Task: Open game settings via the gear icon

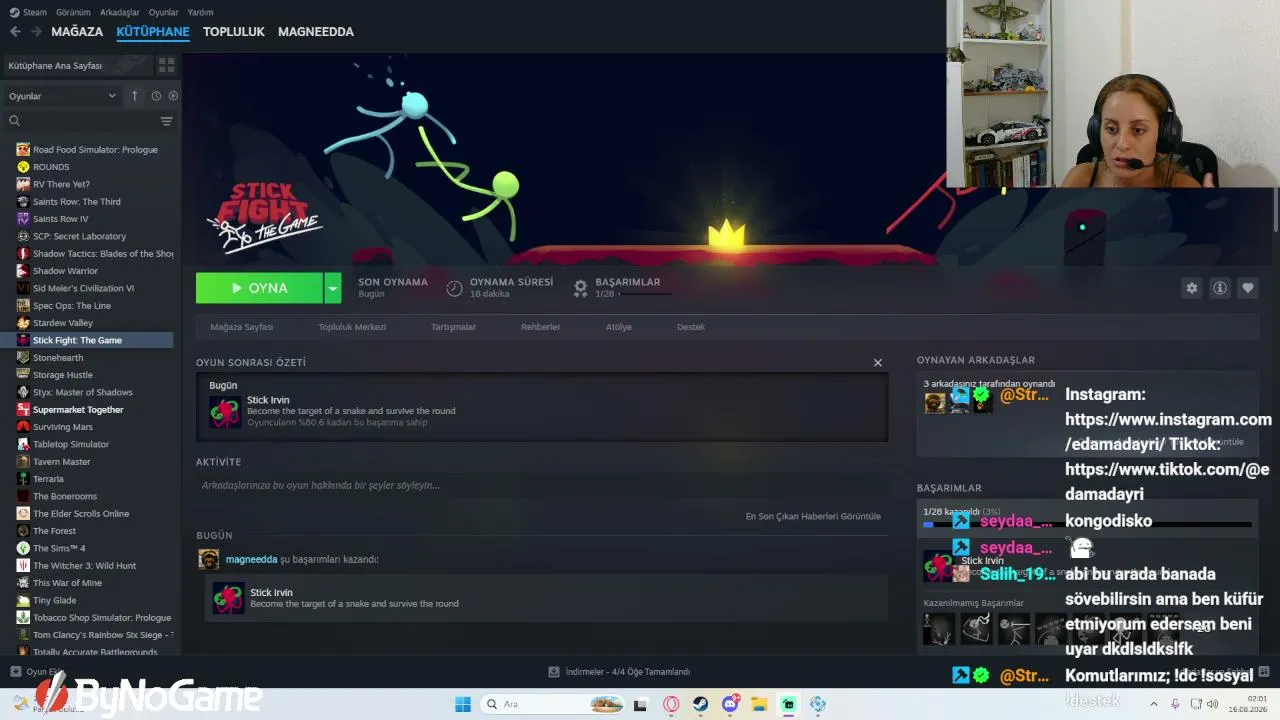Action: point(1191,288)
